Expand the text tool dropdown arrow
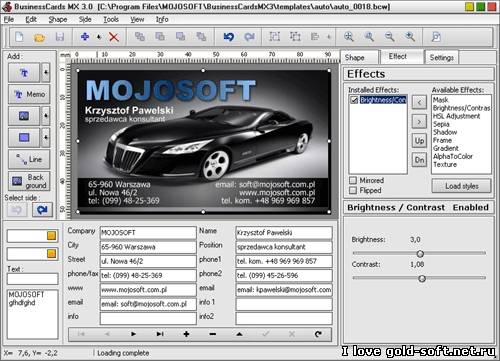 point(46,73)
